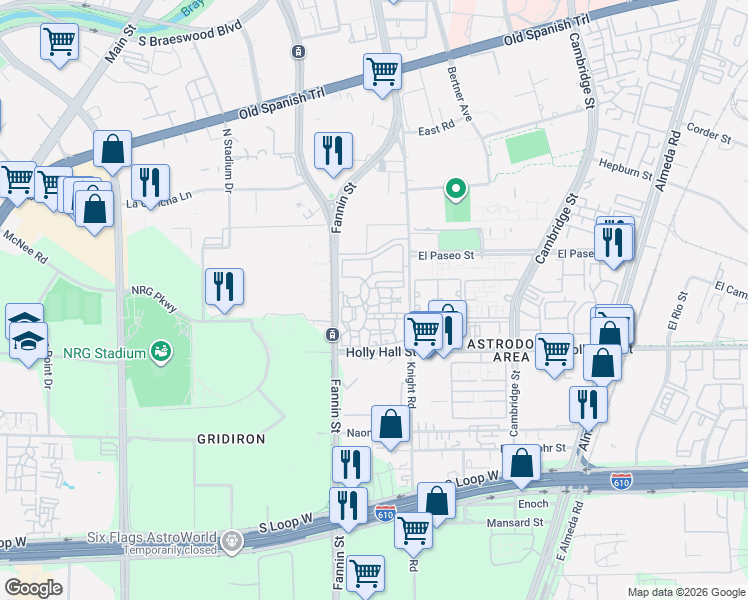Click the Main St label
This screenshot has height=600, width=748.
pyautogui.click(x=121, y=43)
